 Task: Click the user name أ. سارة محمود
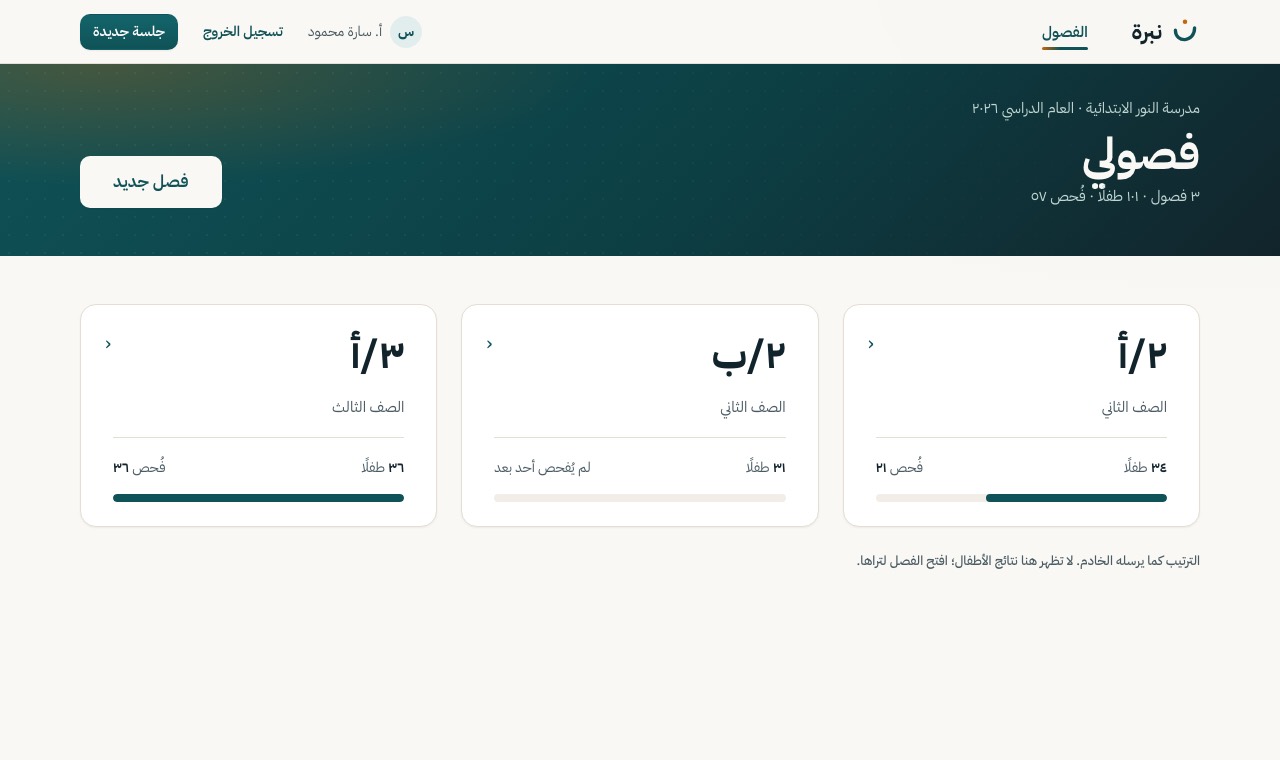pyautogui.click(x=345, y=32)
